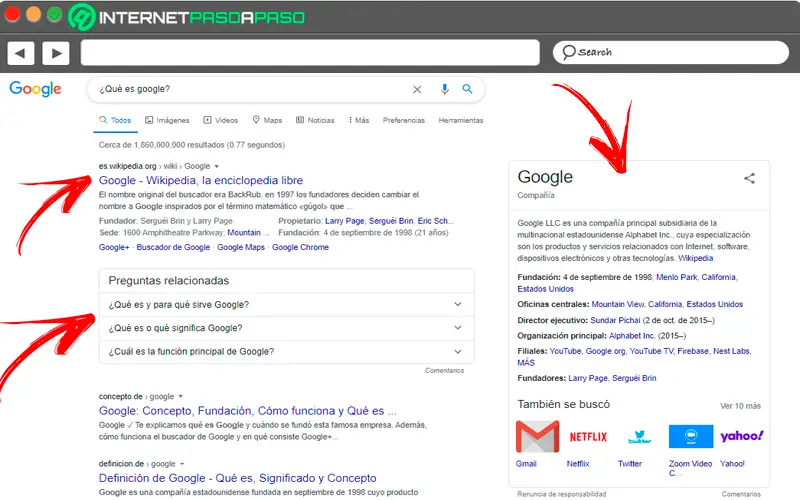Viewport: 800px width, 500px height.
Task: Click the 'Compañía' subtitle under Google
Action: click(x=536, y=195)
